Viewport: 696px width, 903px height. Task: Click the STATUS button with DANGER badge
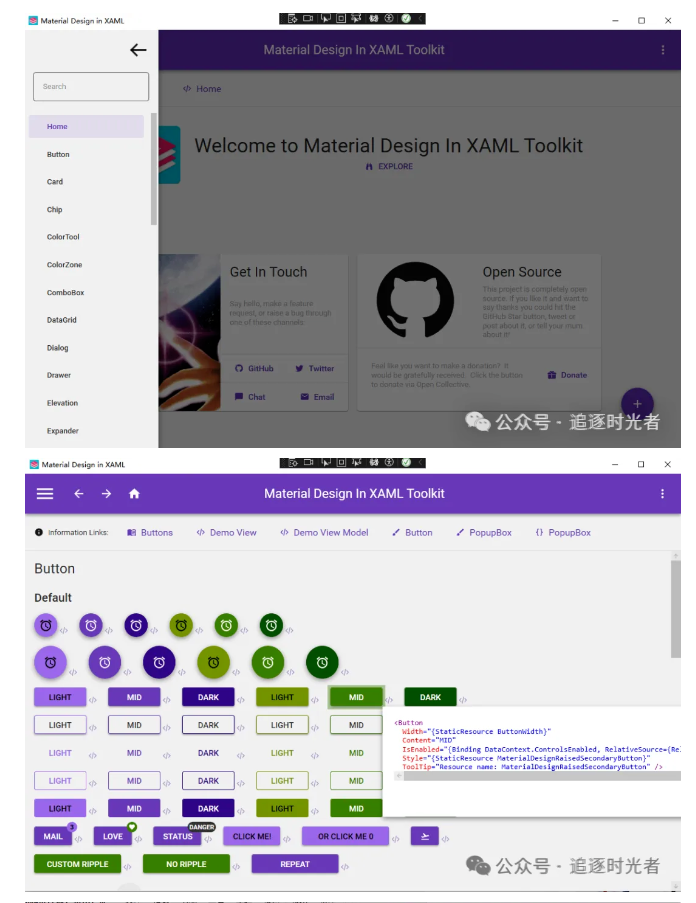click(x=177, y=836)
